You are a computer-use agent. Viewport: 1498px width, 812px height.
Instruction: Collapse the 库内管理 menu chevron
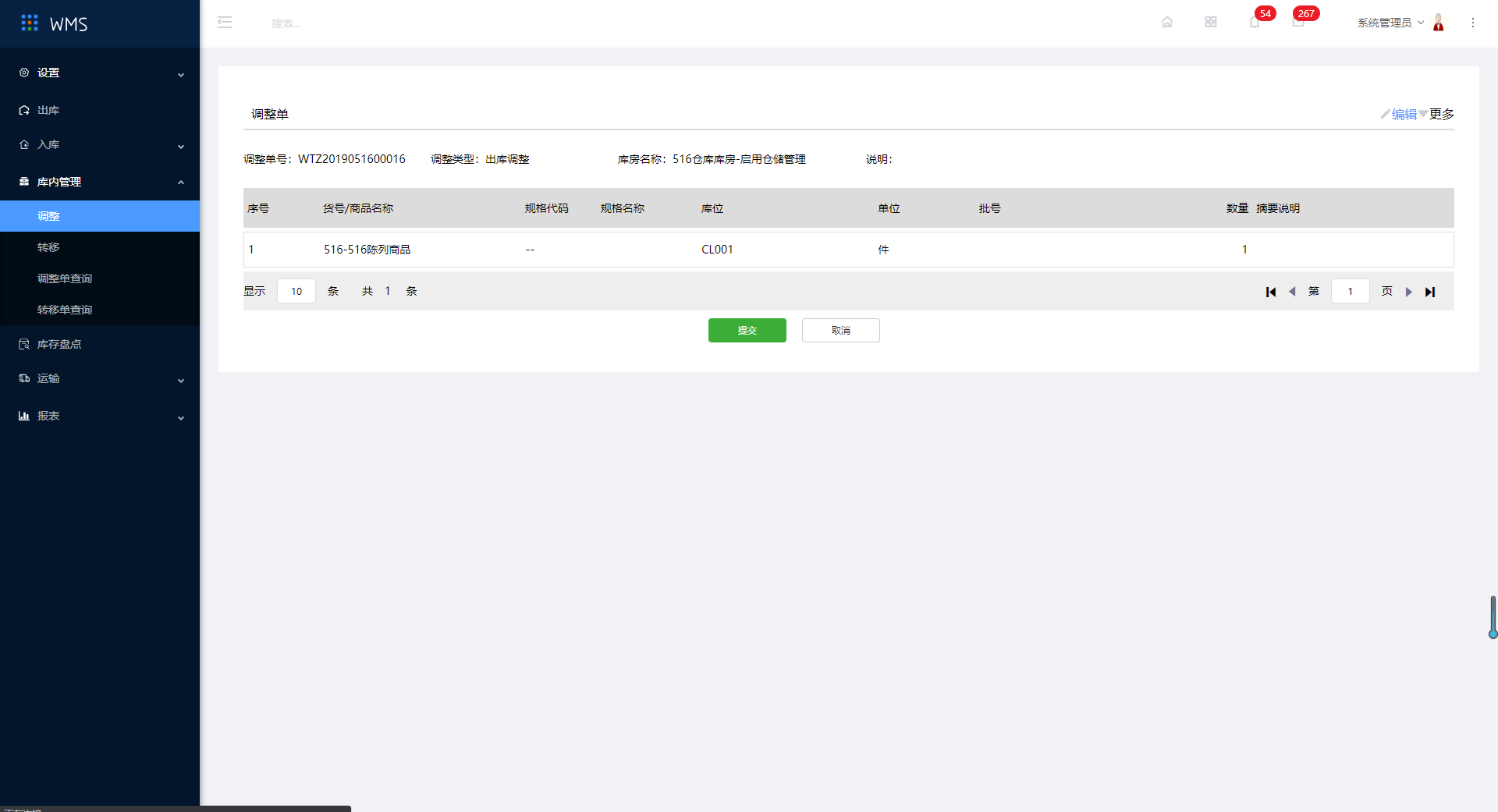(181, 183)
